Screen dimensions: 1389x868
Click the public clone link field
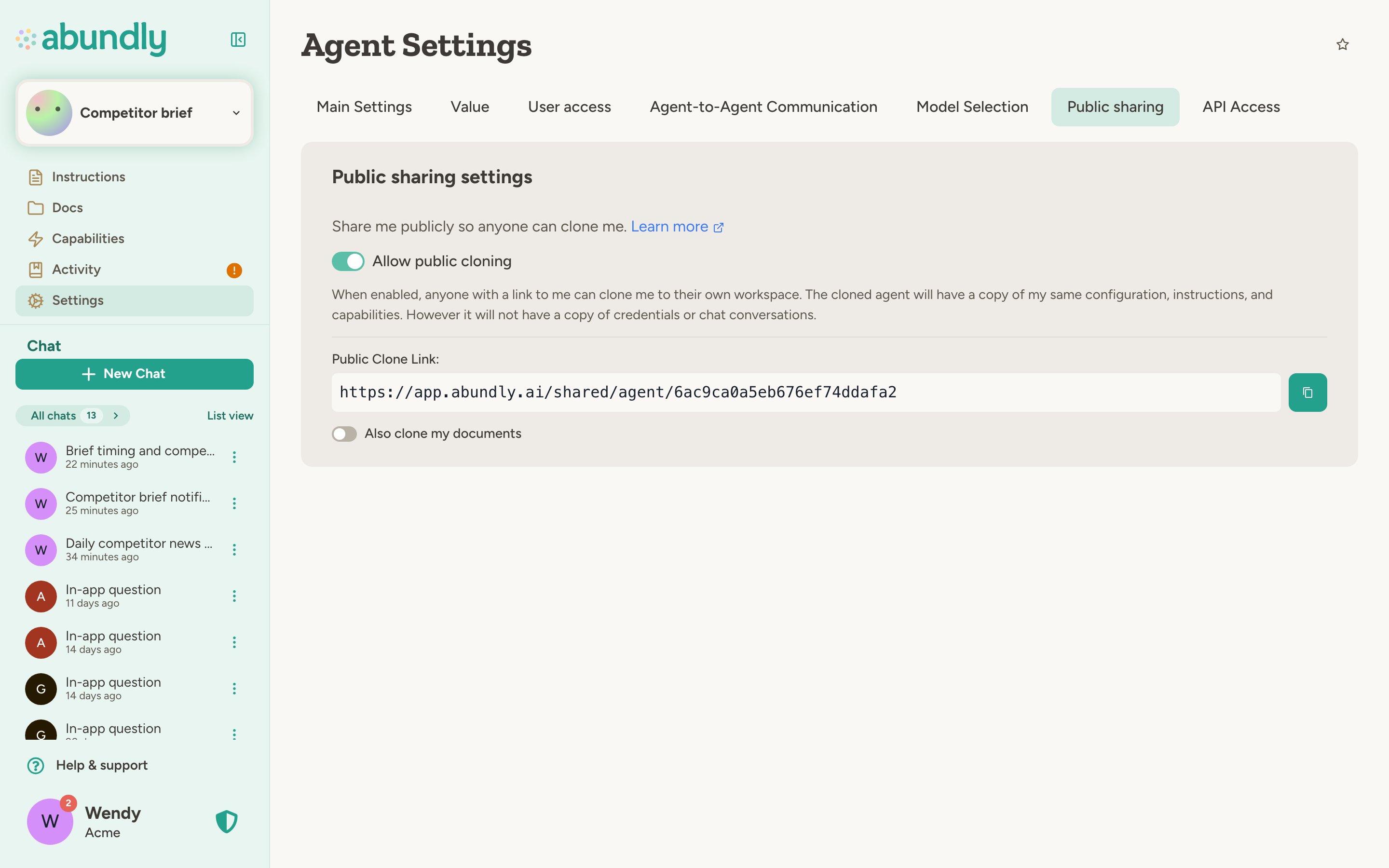806,393
